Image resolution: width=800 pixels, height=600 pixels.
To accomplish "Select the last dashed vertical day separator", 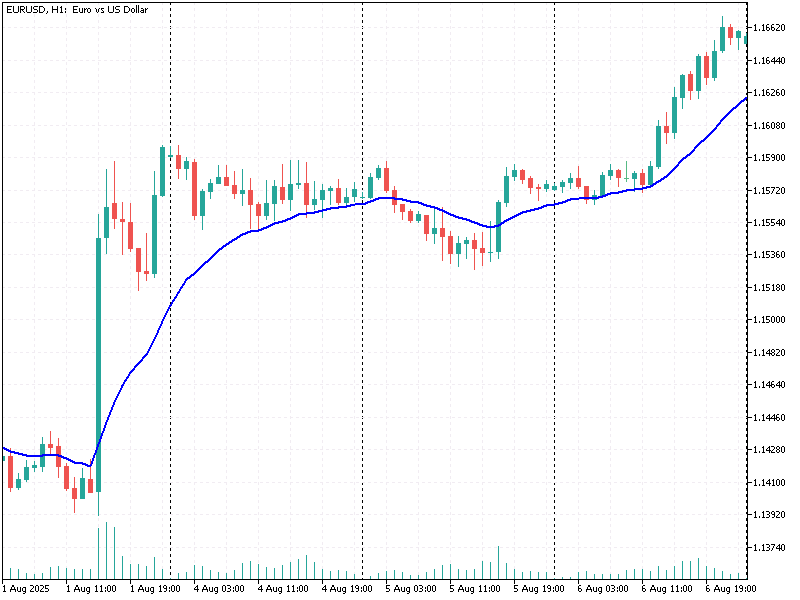I will [x=554, y=300].
